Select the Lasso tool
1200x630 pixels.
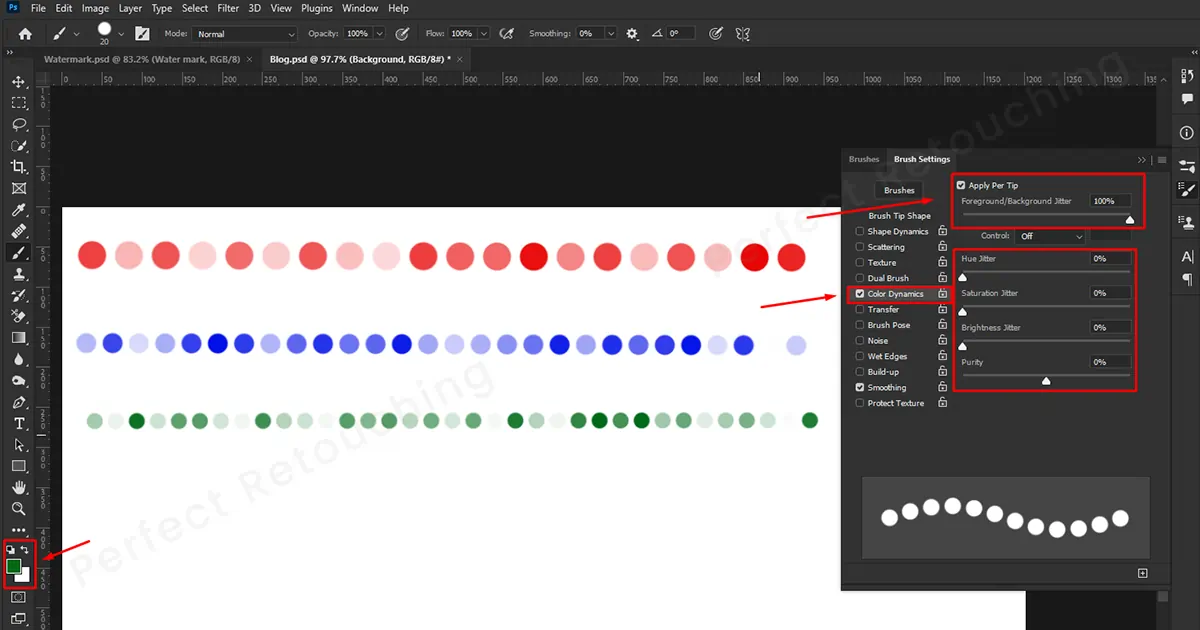[18, 124]
